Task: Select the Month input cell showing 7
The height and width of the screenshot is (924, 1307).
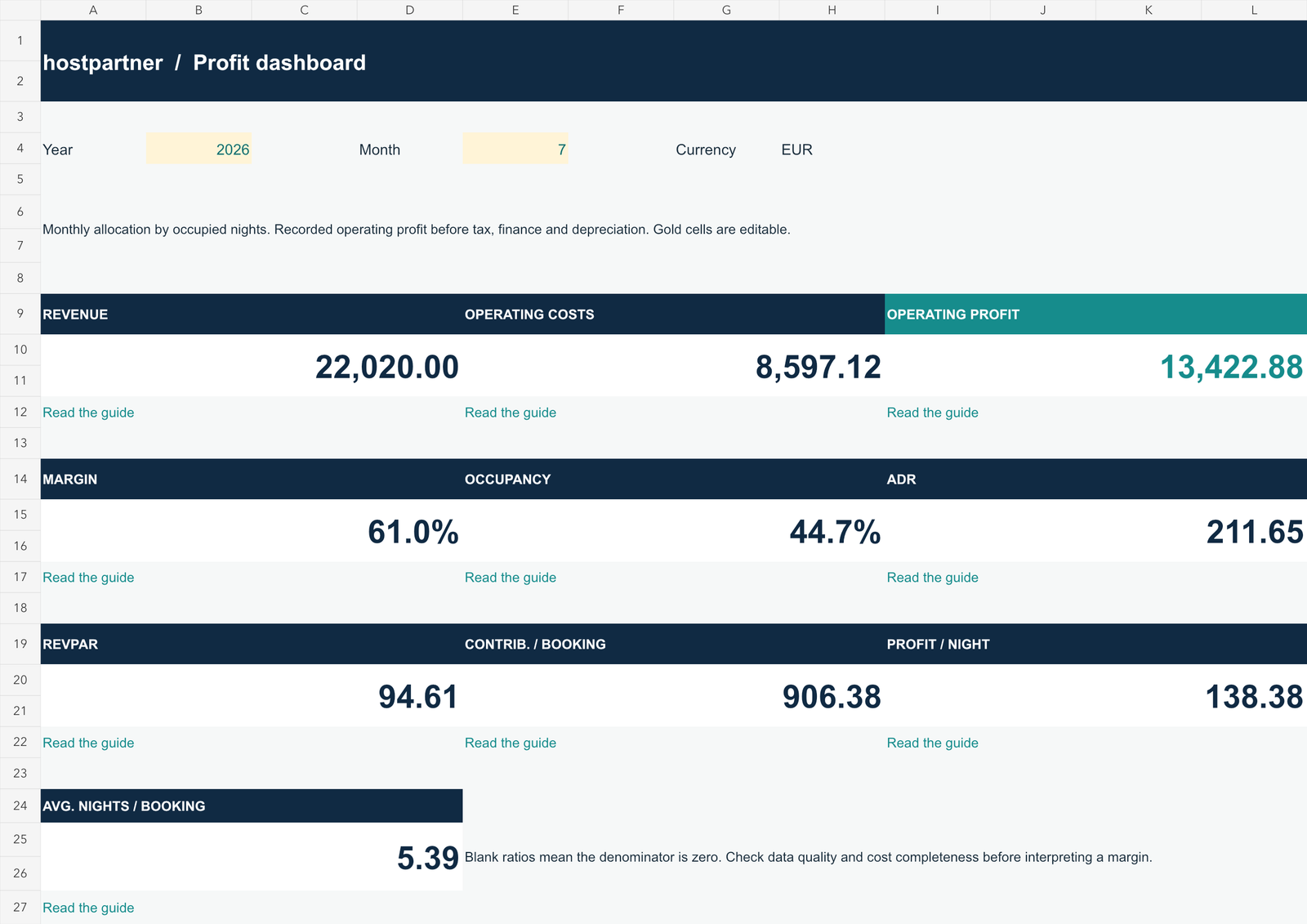Action: pyautogui.click(x=515, y=149)
